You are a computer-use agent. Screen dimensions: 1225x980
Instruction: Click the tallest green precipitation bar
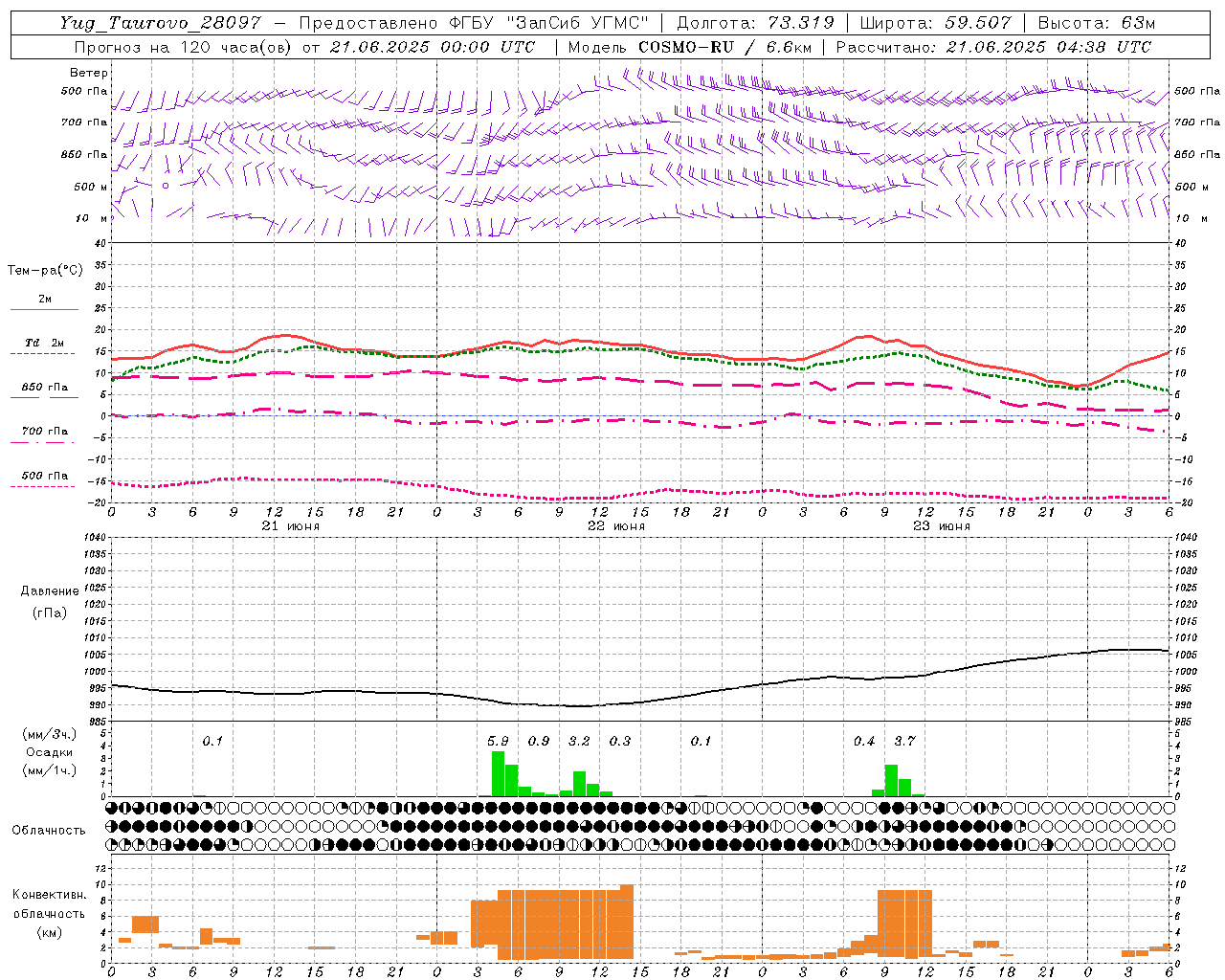click(x=498, y=774)
